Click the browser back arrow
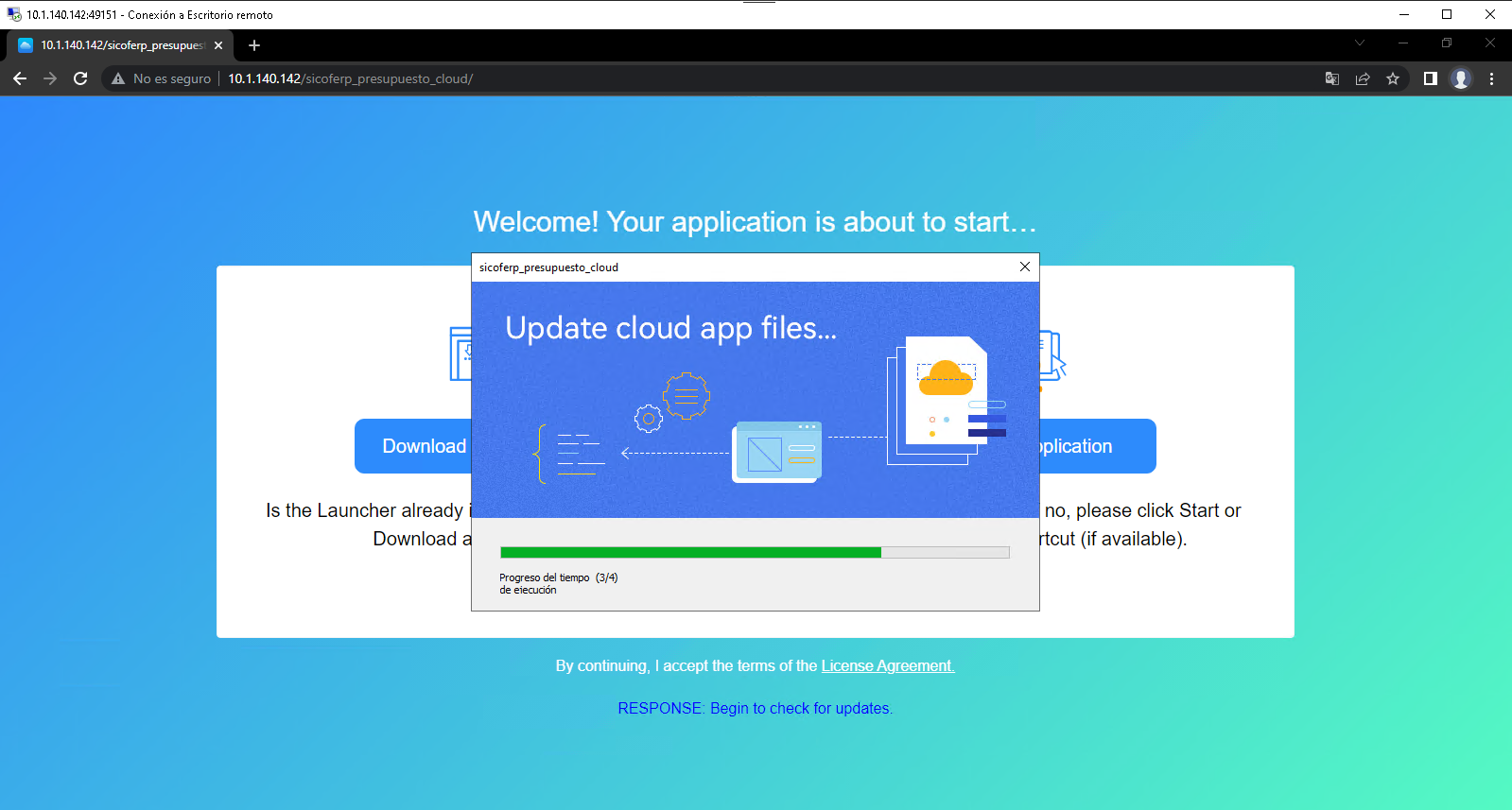The height and width of the screenshot is (810, 1512). (x=20, y=78)
